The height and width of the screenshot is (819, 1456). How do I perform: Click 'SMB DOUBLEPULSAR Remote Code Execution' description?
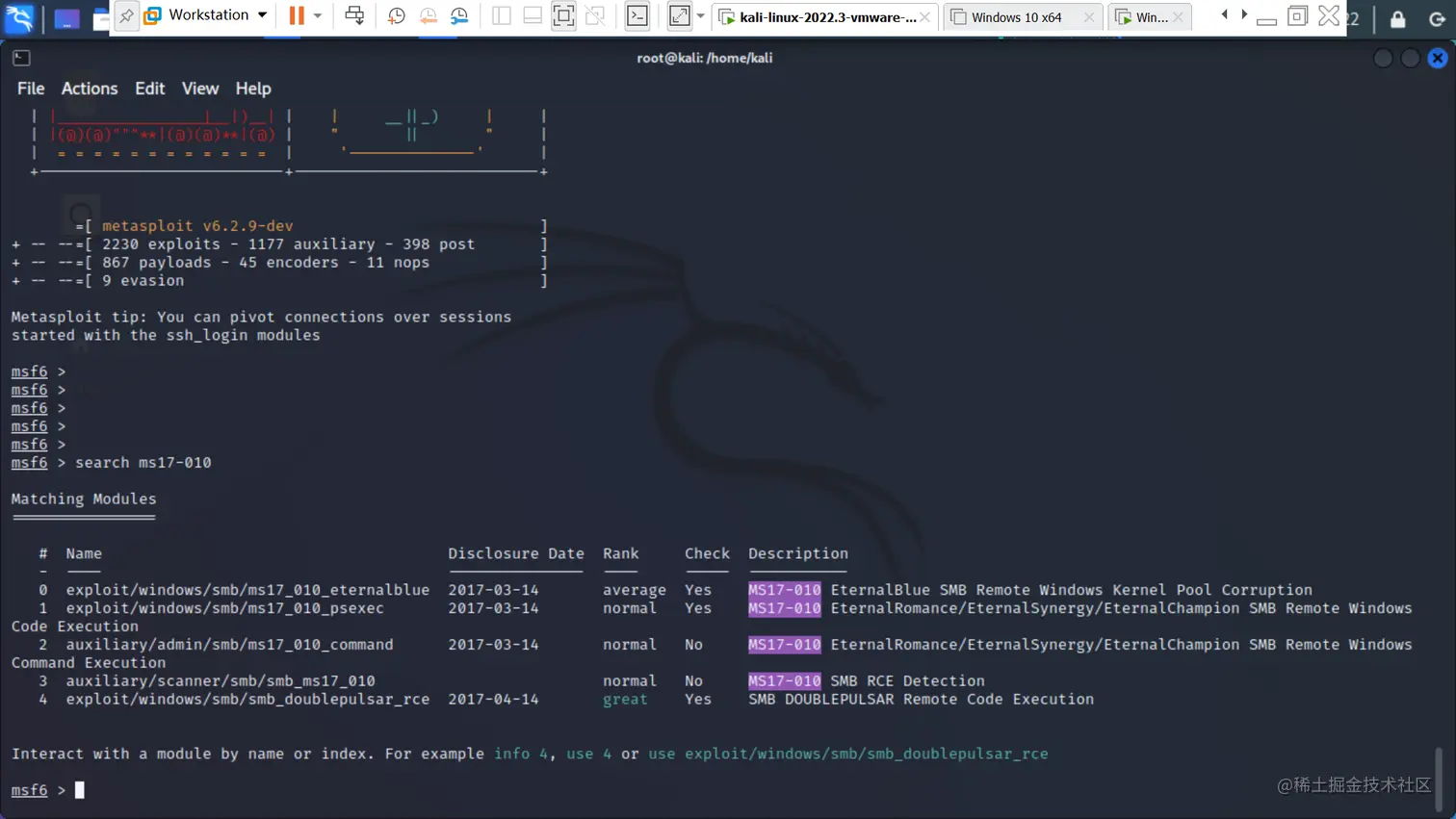[x=921, y=700]
